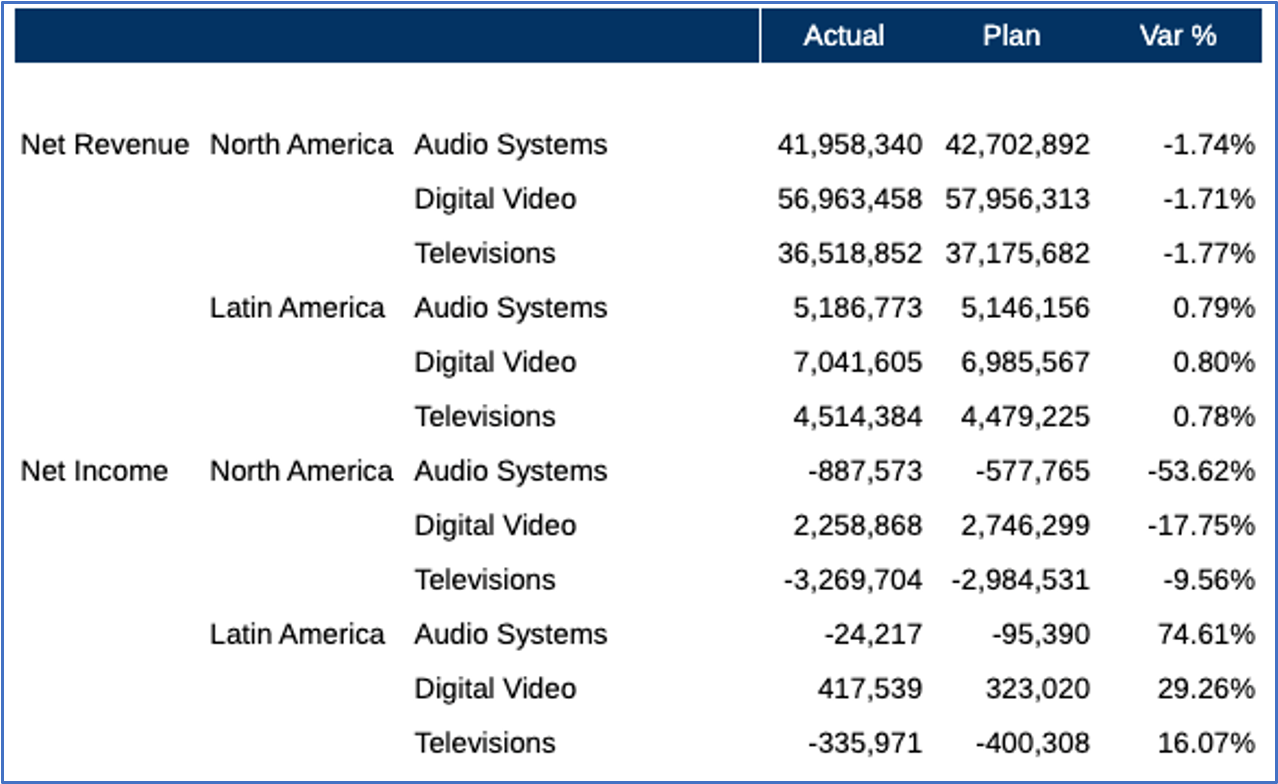
Task: Select the Var % column header
Action: click(x=1177, y=36)
